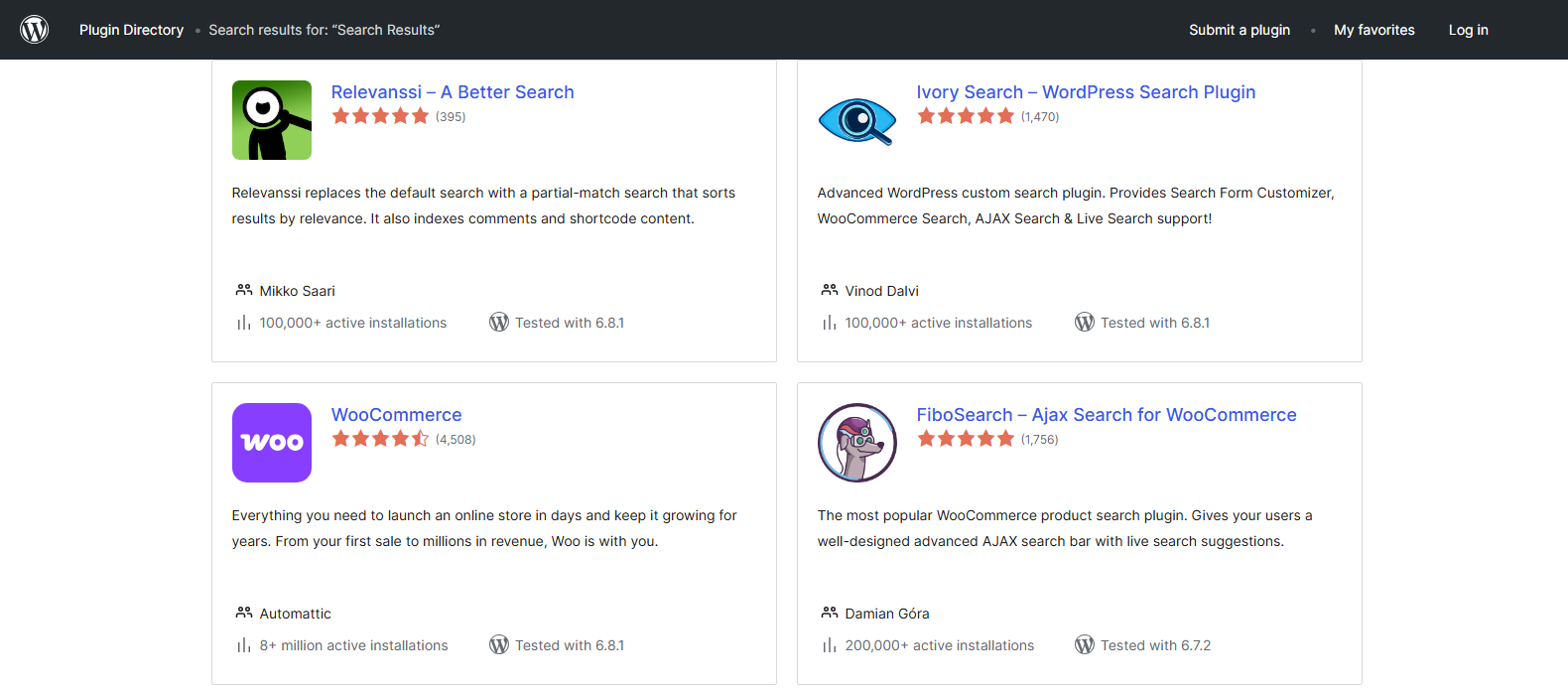This screenshot has width=1568, height=690.
Task: Click "100,000+ active installations" in Relevanssi card
Action: pyautogui.click(x=352, y=323)
